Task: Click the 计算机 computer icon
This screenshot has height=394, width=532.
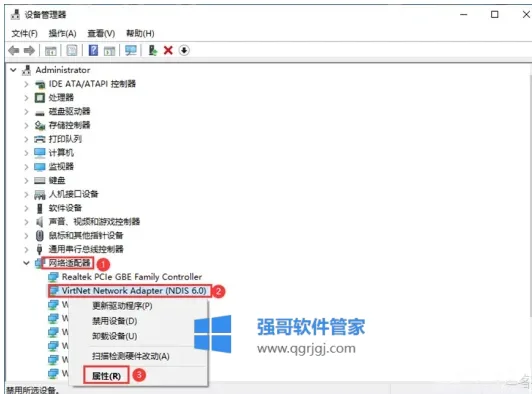Action: pos(40,153)
